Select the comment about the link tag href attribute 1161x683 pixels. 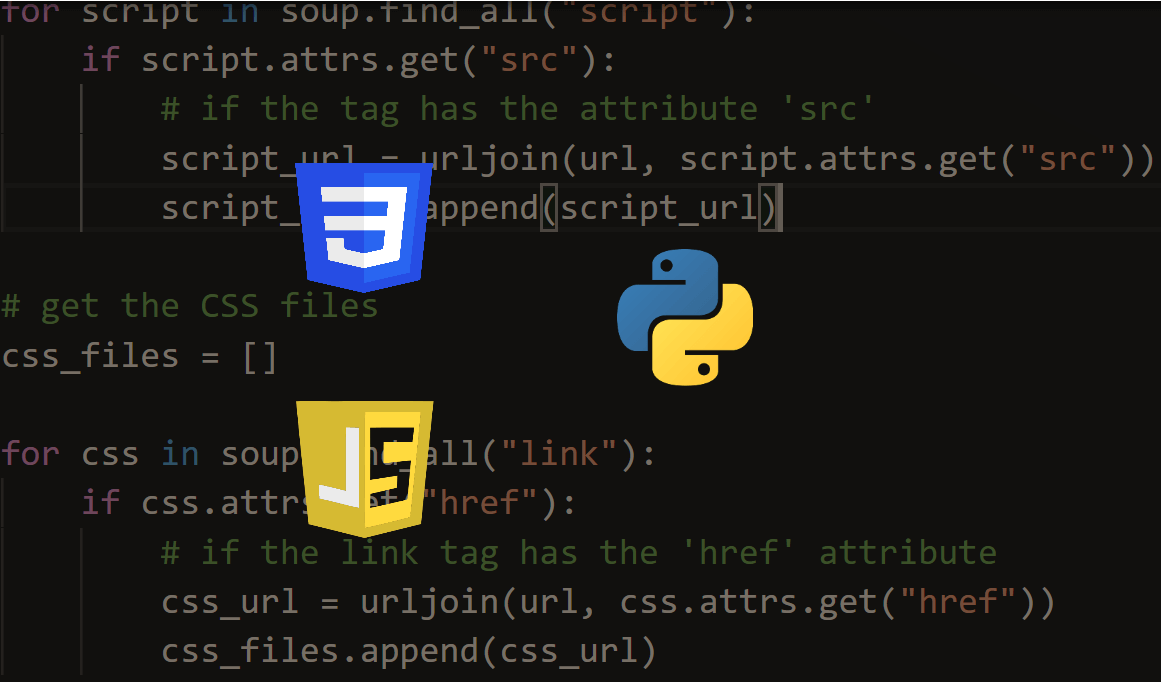click(x=580, y=551)
